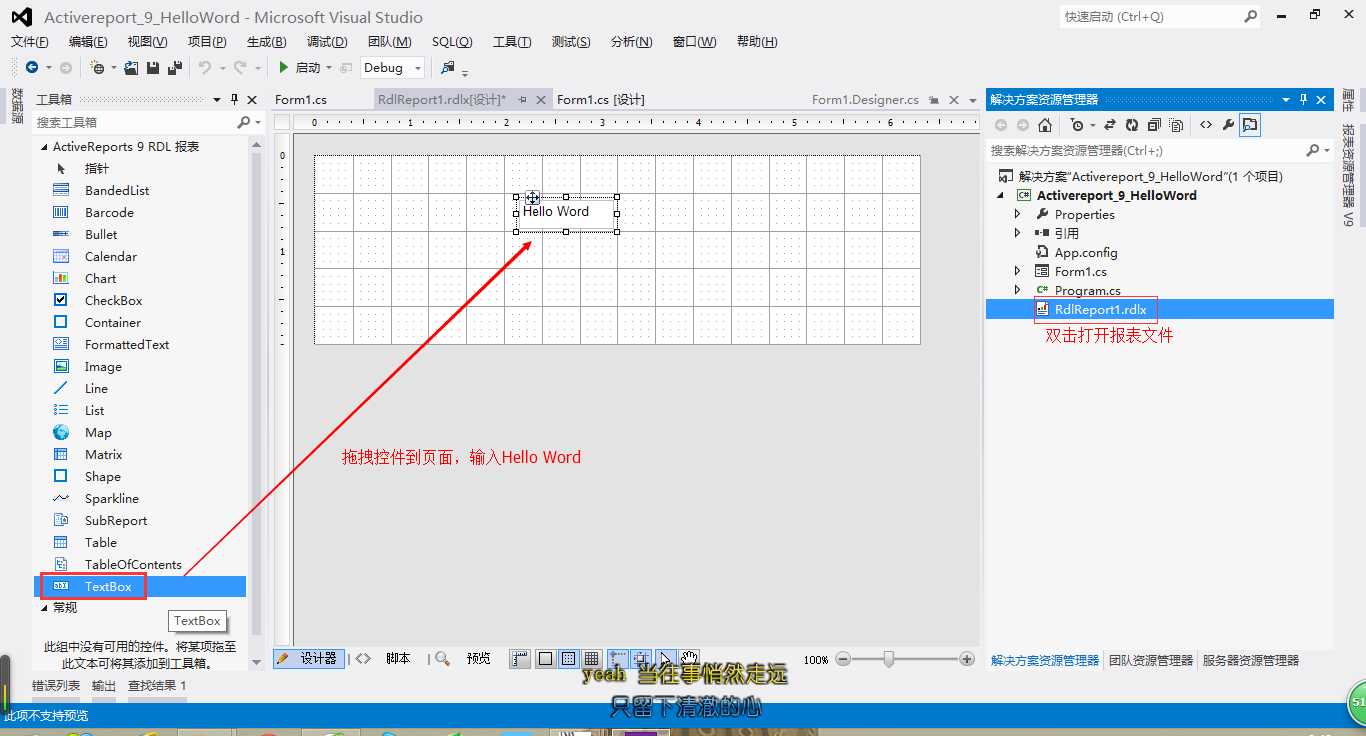Toggle the line grid mode icon
Screen dimensions: 1366x736
(591, 658)
